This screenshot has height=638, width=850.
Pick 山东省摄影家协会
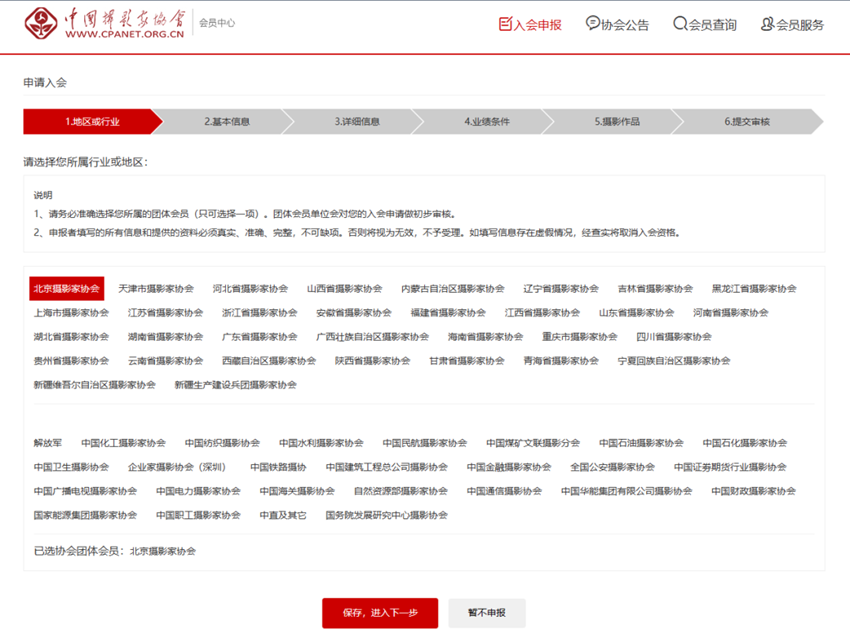click(637, 313)
